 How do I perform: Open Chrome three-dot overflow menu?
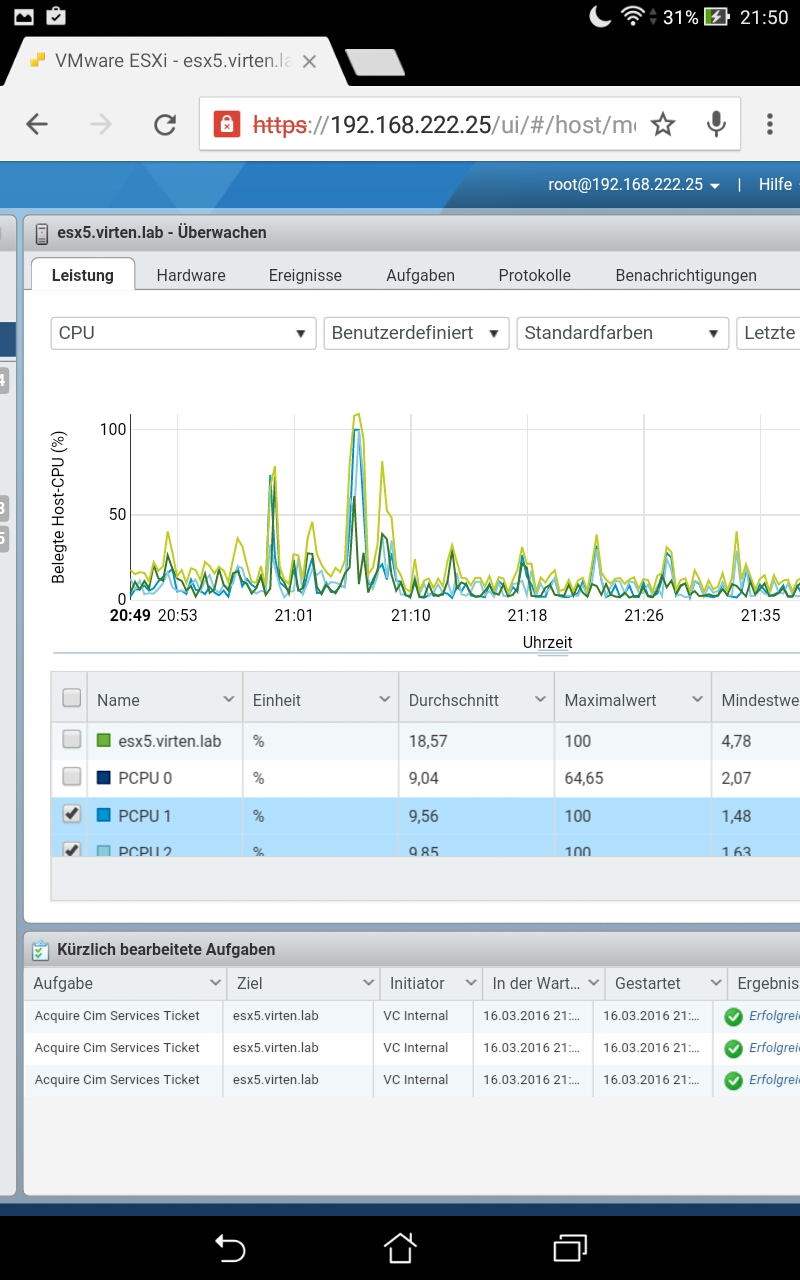pos(769,124)
